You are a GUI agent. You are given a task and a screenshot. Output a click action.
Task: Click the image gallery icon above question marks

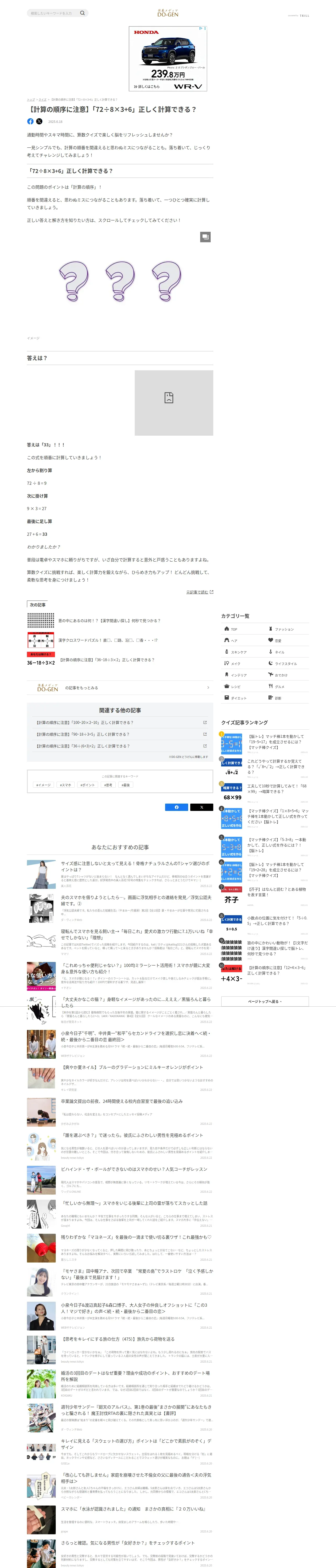coord(205,237)
